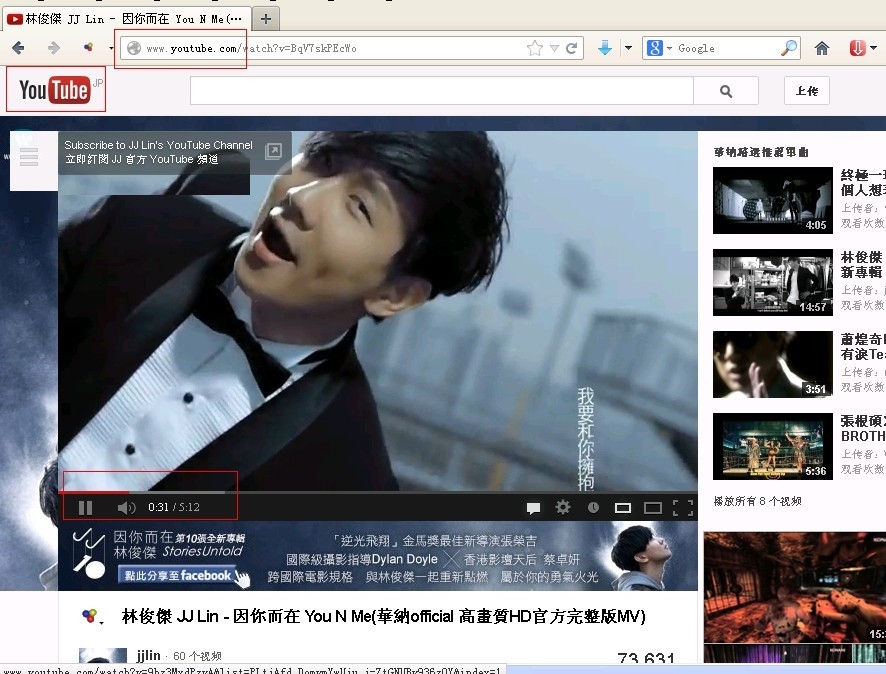Pause the playing video
The image size is (886, 674).
[x=85, y=508]
